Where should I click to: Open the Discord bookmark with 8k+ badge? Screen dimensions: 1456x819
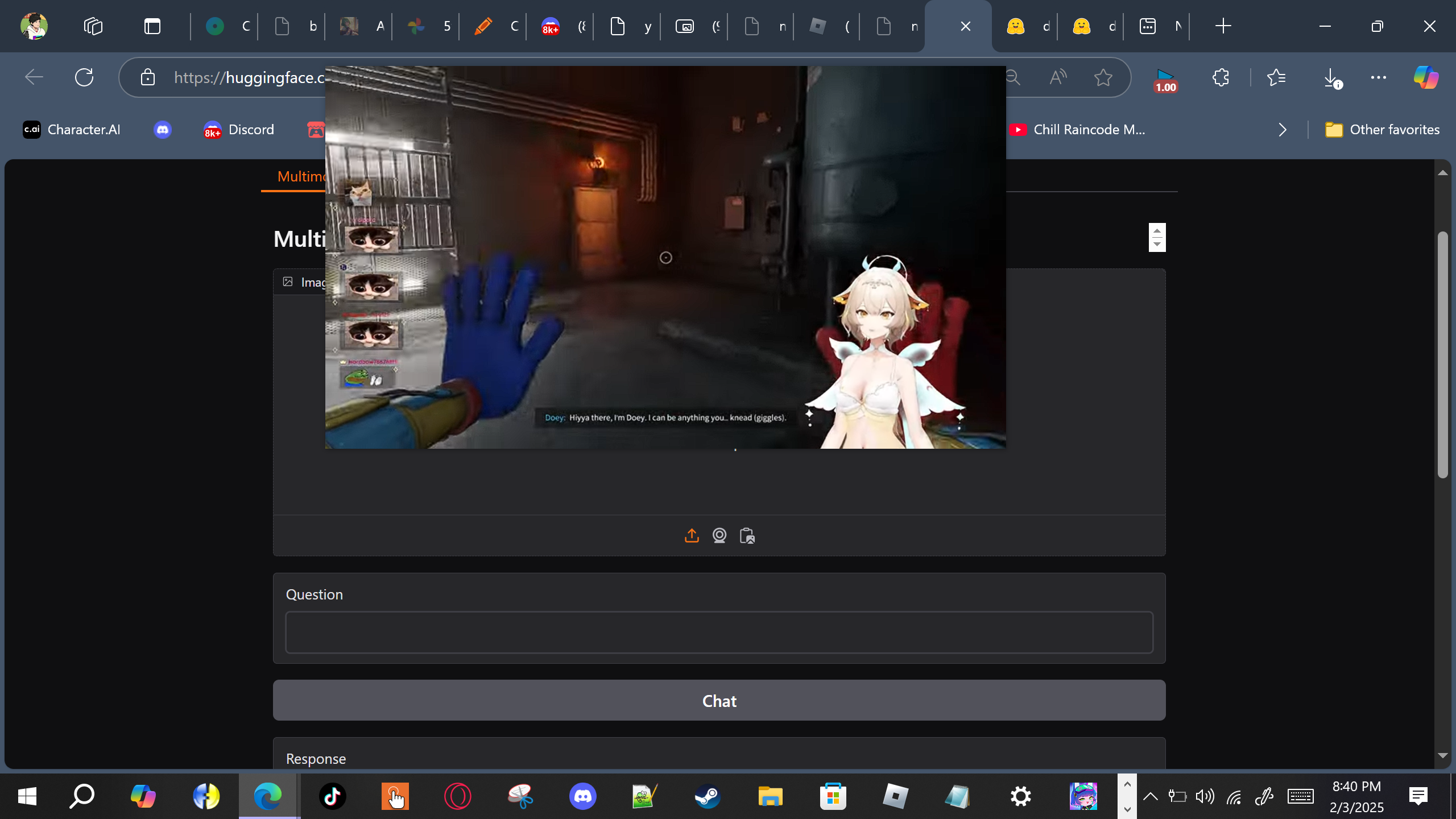click(239, 130)
